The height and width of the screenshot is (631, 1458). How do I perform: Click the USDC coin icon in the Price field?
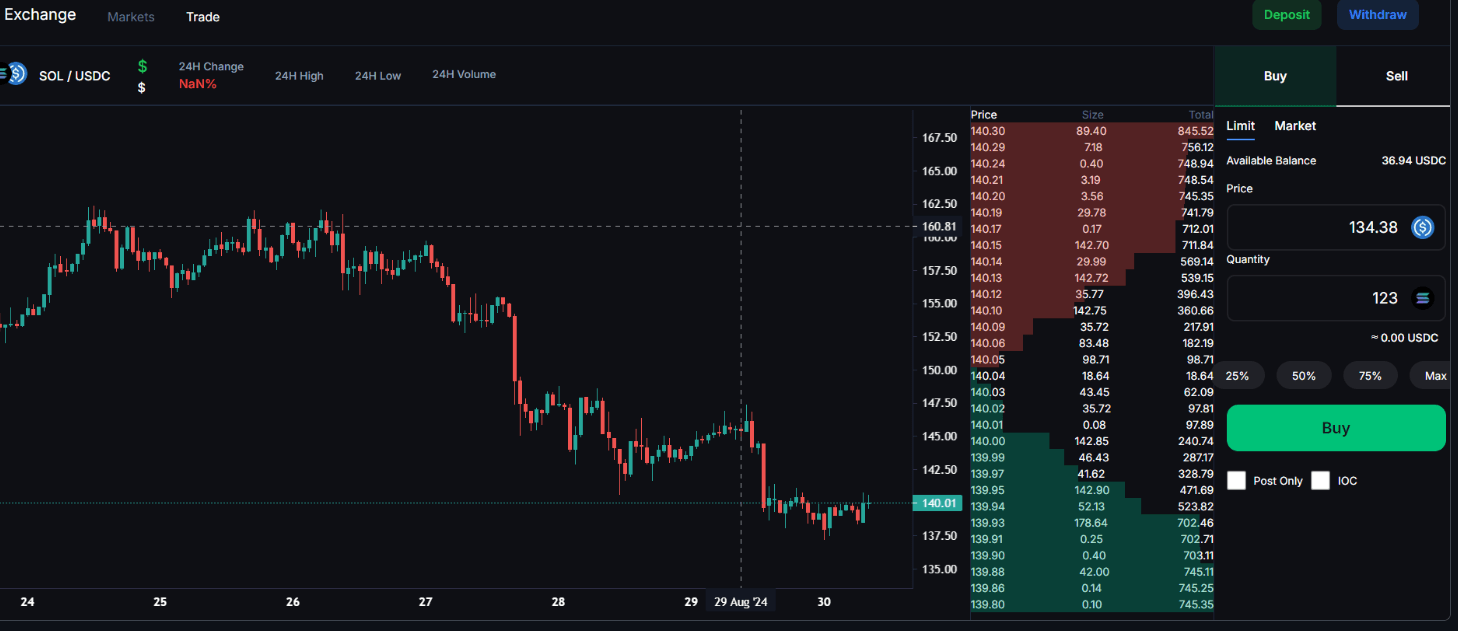(1421, 227)
